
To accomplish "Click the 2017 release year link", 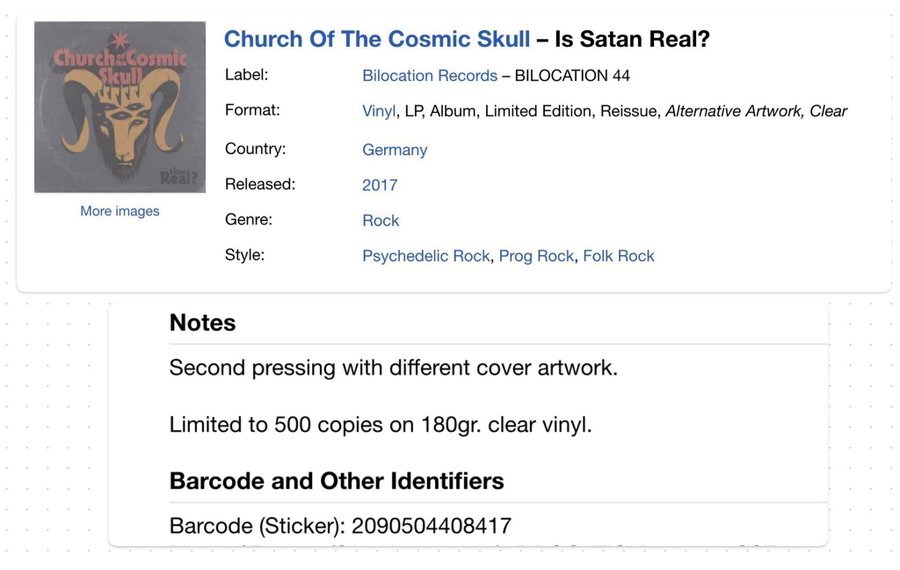I will pyautogui.click(x=379, y=185).
